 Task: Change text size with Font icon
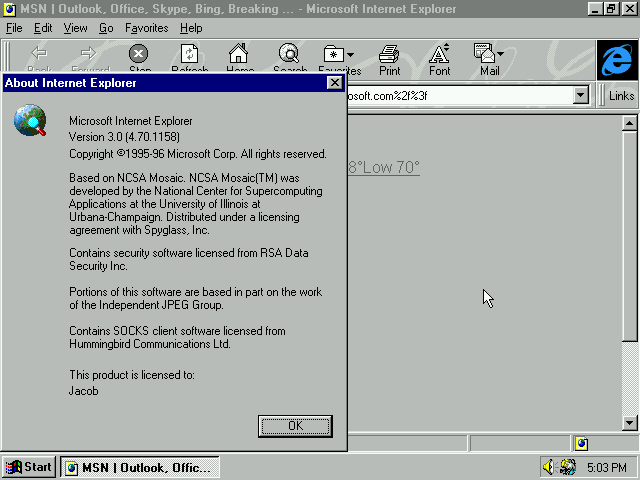point(439,53)
